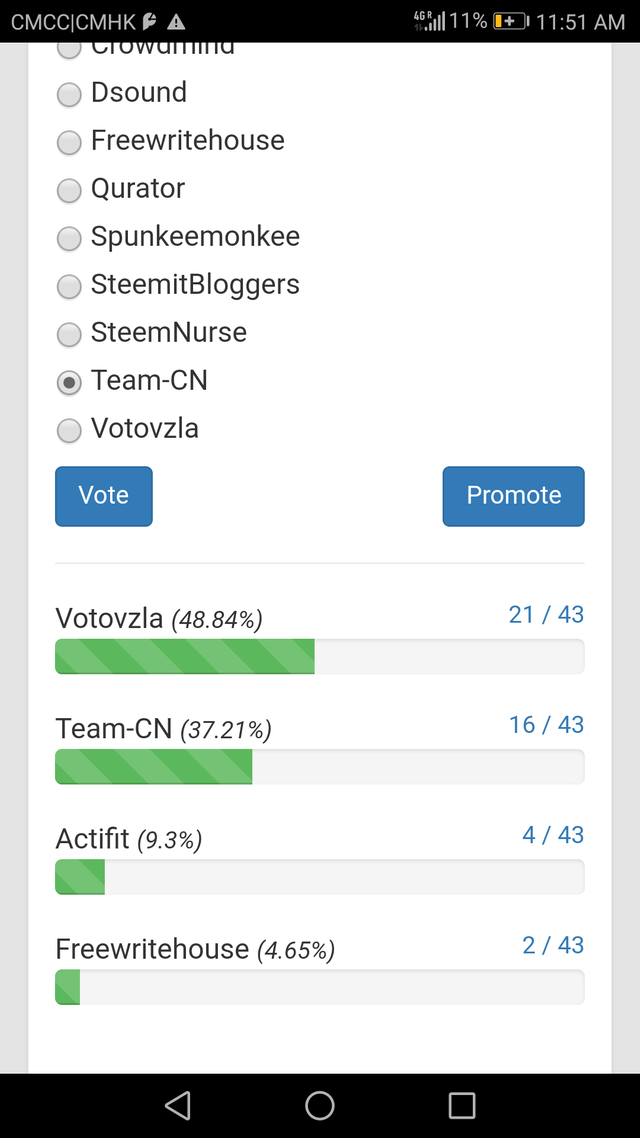Choose the Qurator radio button
This screenshot has height=1138, width=640.
click(x=69, y=190)
